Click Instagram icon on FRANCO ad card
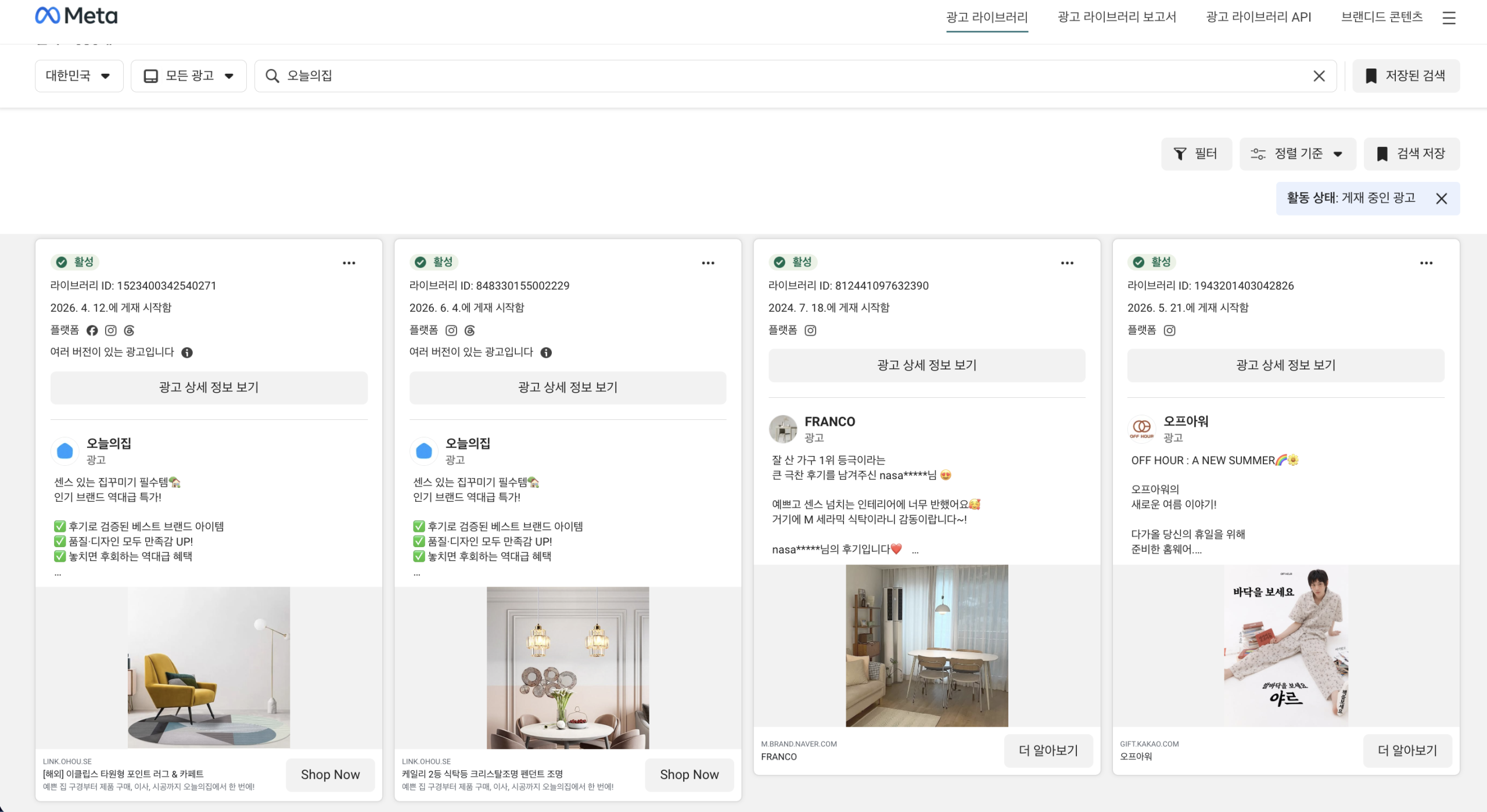 click(810, 330)
